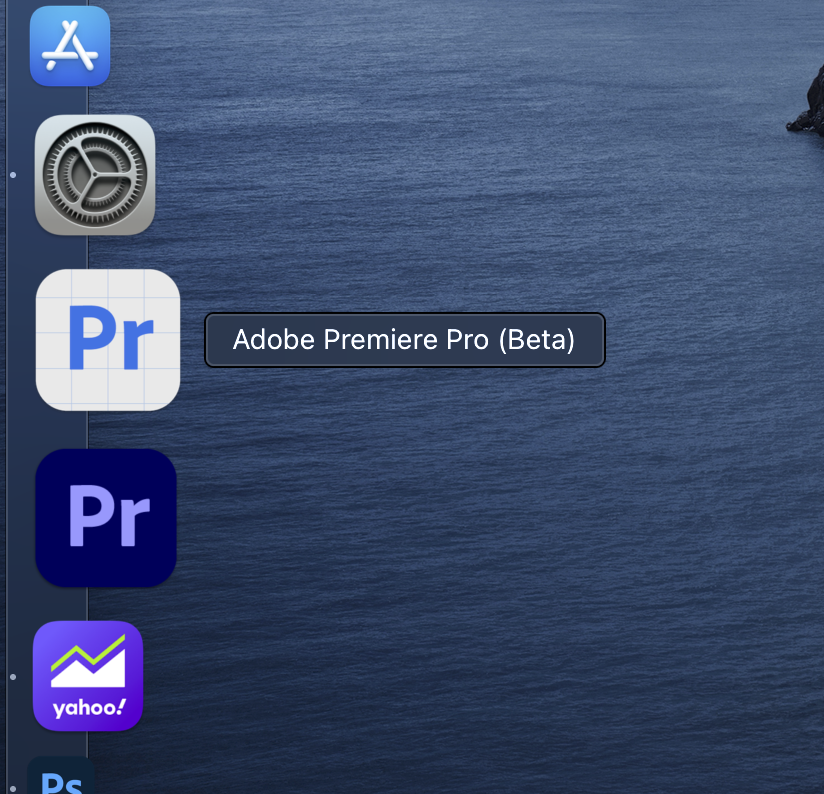
Task: Open Adobe Premiere Pro (Beta) icon
Action: pyautogui.click(x=108, y=340)
